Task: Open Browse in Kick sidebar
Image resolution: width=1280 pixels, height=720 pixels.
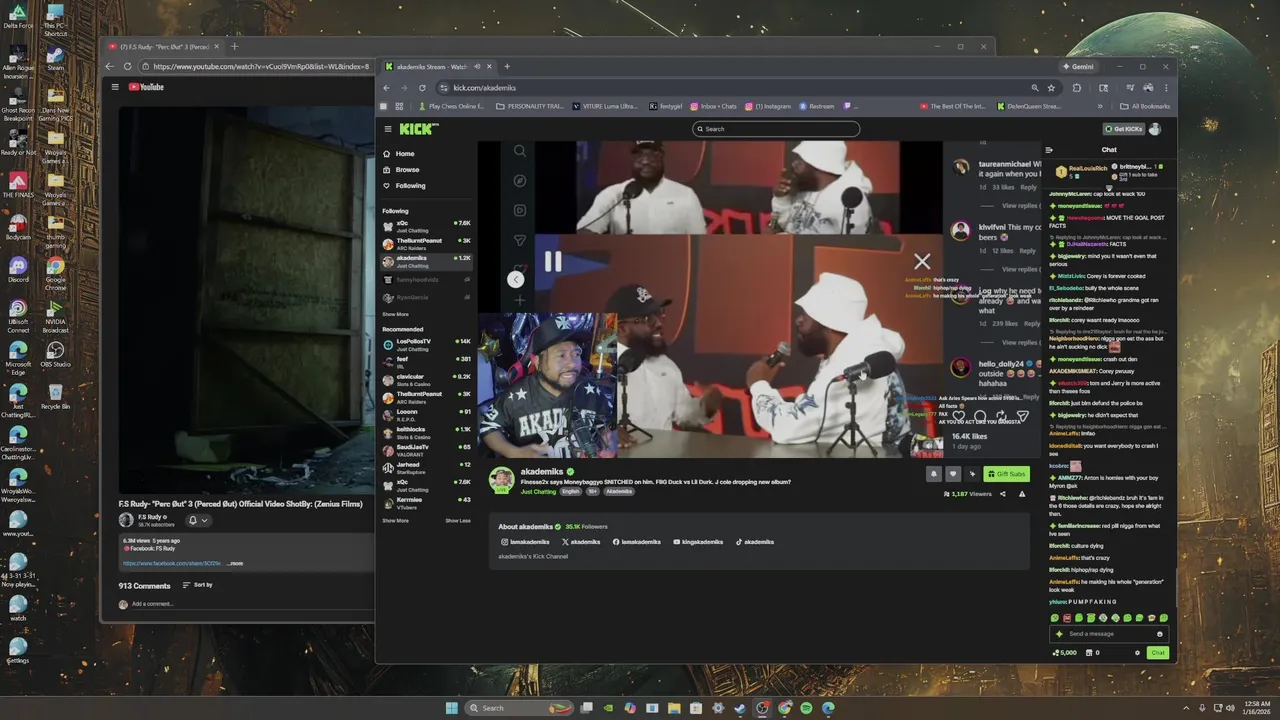Action: 401,170
